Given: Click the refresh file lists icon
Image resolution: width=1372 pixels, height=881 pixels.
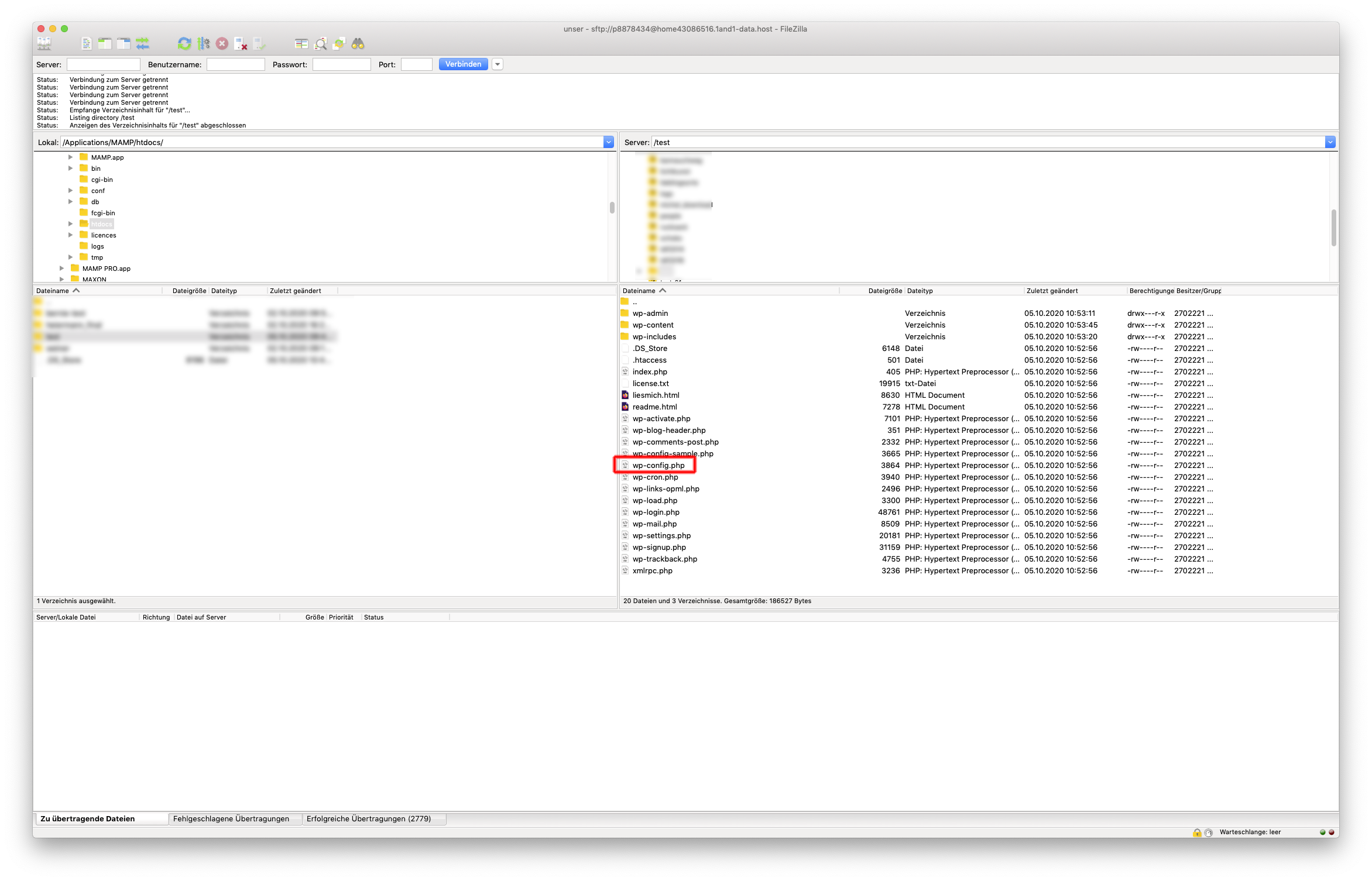Looking at the screenshot, I should [x=184, y=43].
